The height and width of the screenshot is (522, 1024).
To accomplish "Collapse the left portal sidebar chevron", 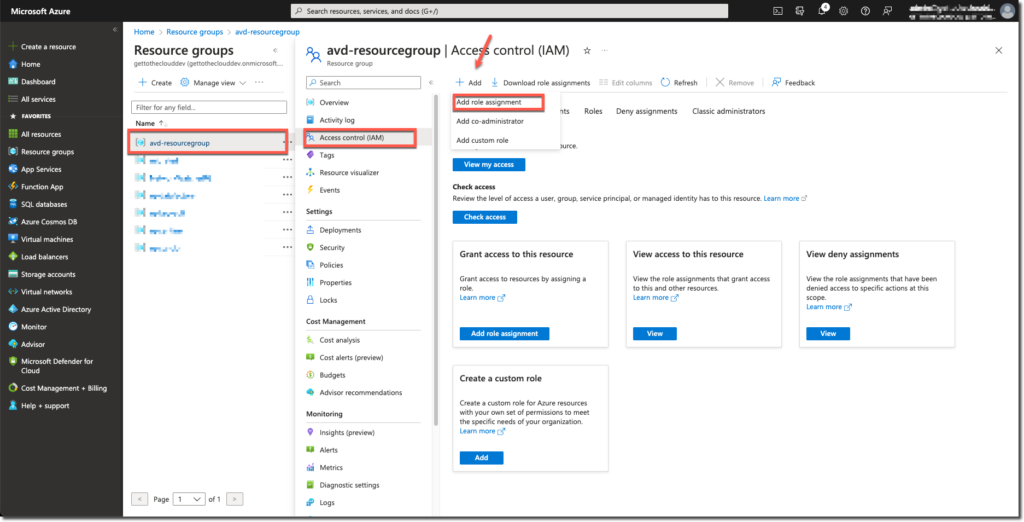I will [x=115, y=29].
